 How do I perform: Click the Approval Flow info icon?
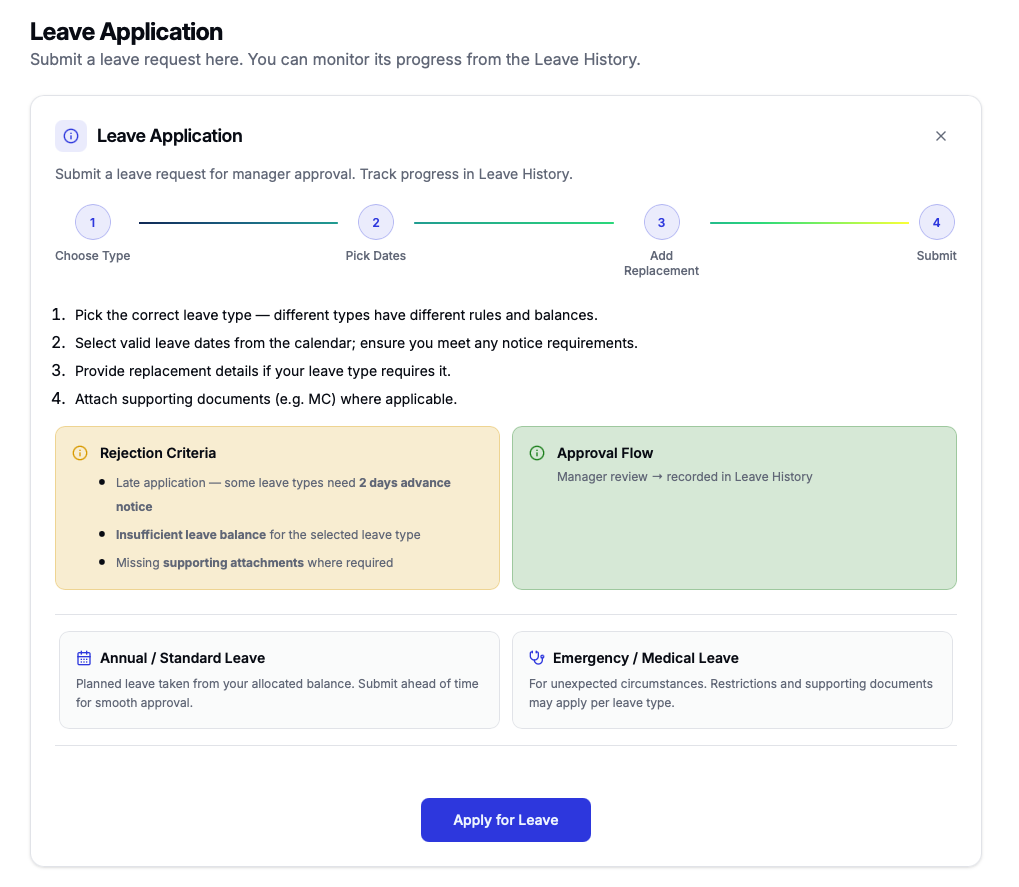[x=537, y=453]
